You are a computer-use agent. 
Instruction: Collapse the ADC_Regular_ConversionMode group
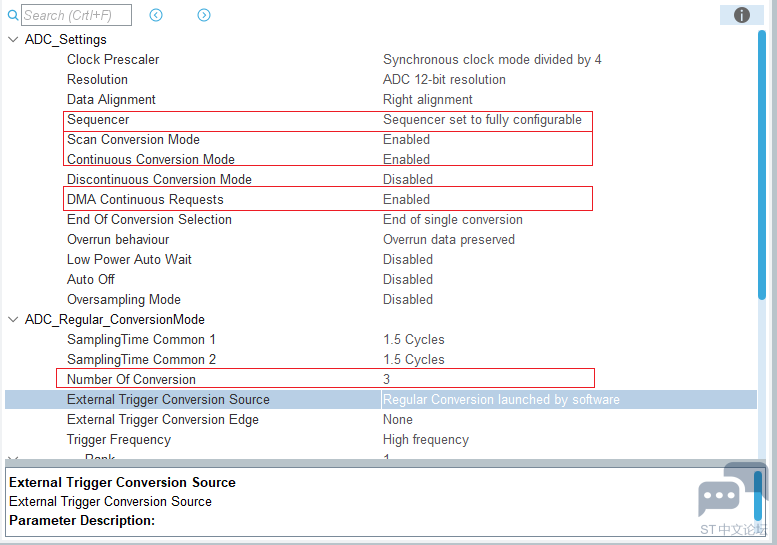click(13, 320)
